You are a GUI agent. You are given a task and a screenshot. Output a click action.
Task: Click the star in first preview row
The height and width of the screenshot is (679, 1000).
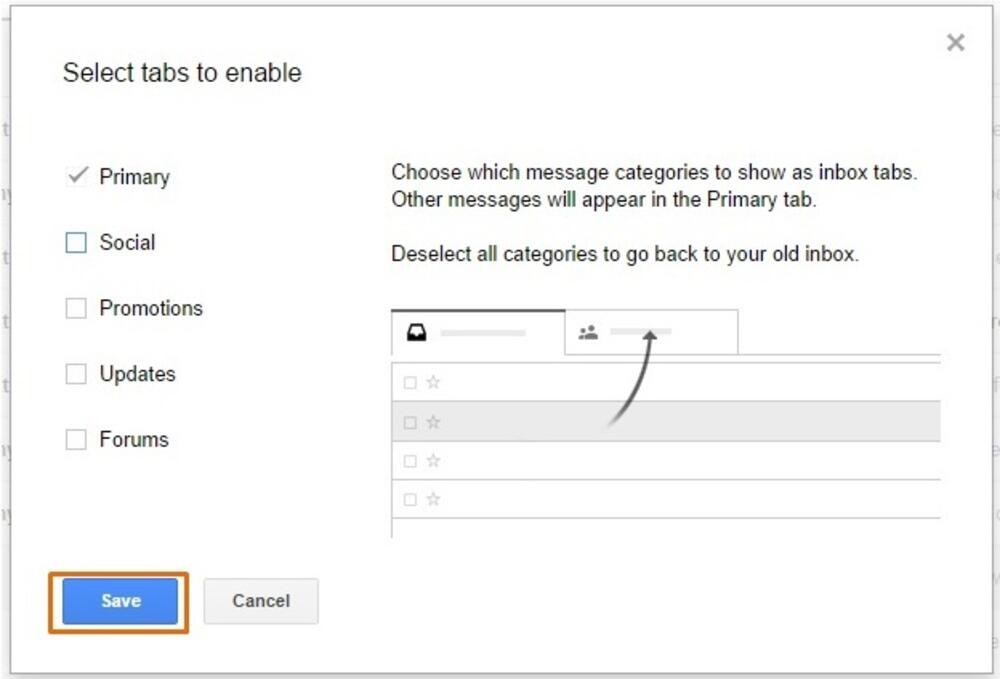433,382
